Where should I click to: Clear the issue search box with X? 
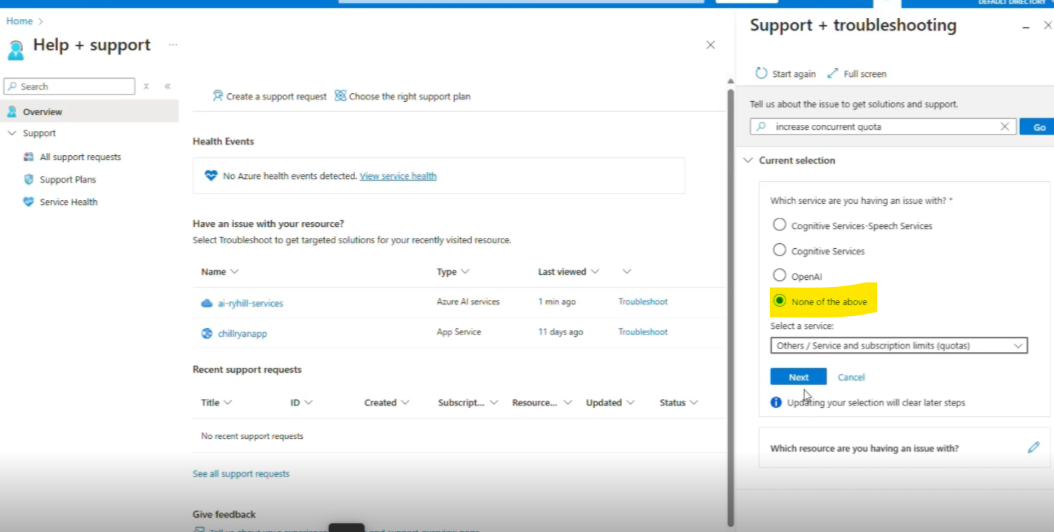coord(1005,126)
